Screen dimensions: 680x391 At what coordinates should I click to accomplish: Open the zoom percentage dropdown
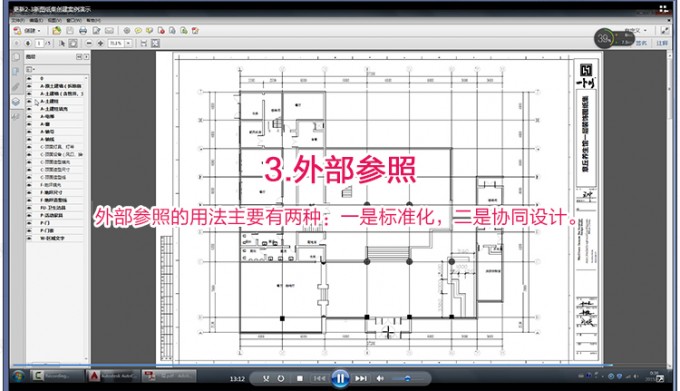128,43
